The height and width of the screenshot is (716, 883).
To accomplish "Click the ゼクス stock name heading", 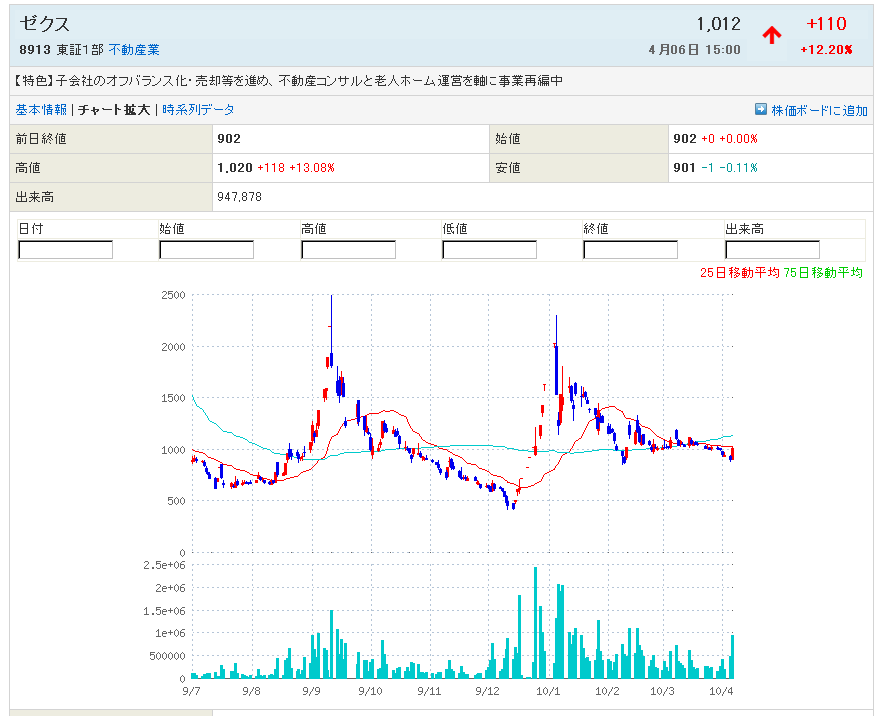I will point(45,25).
